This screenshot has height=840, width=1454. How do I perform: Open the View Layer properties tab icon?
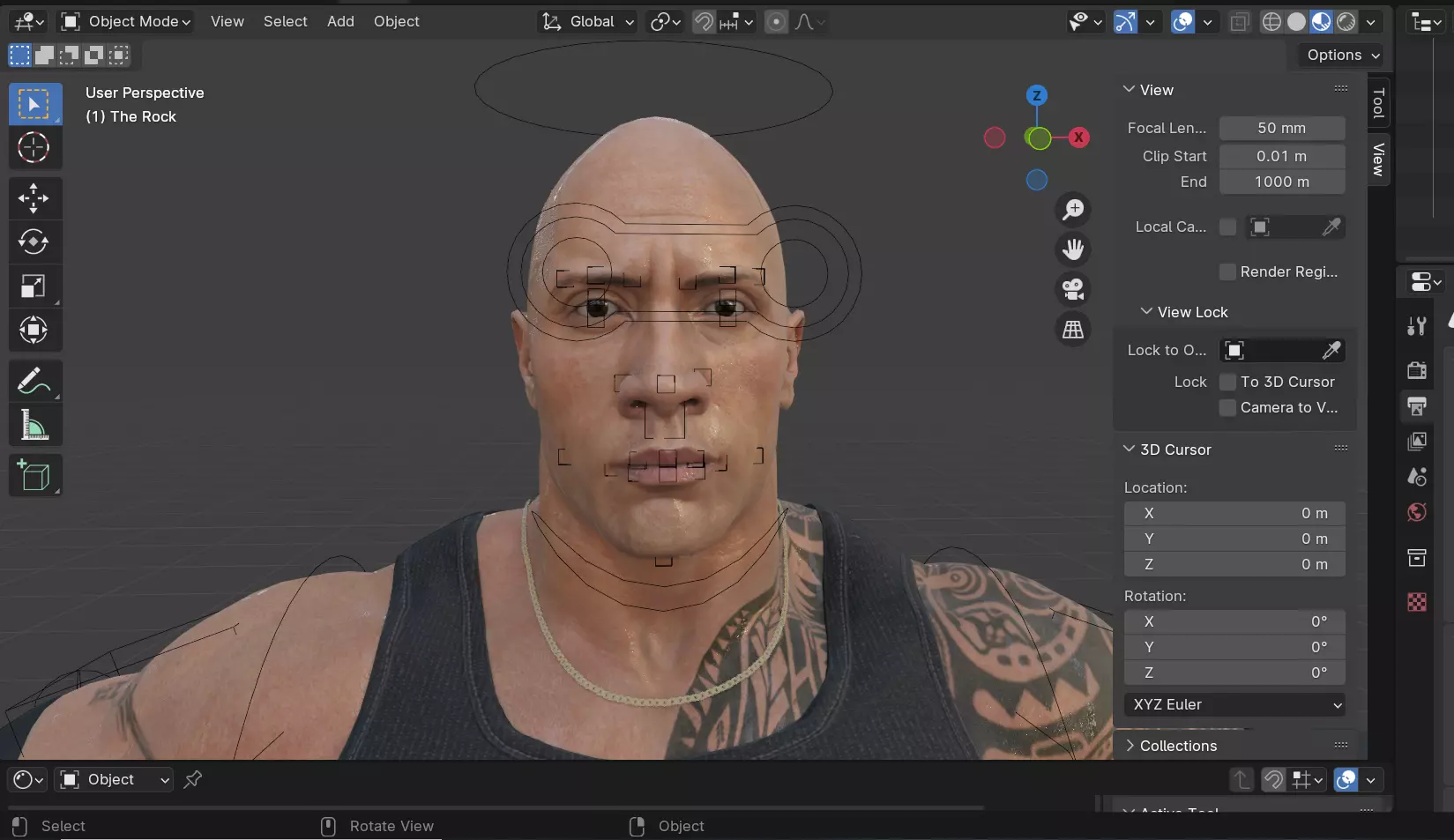coord(1417,442)
